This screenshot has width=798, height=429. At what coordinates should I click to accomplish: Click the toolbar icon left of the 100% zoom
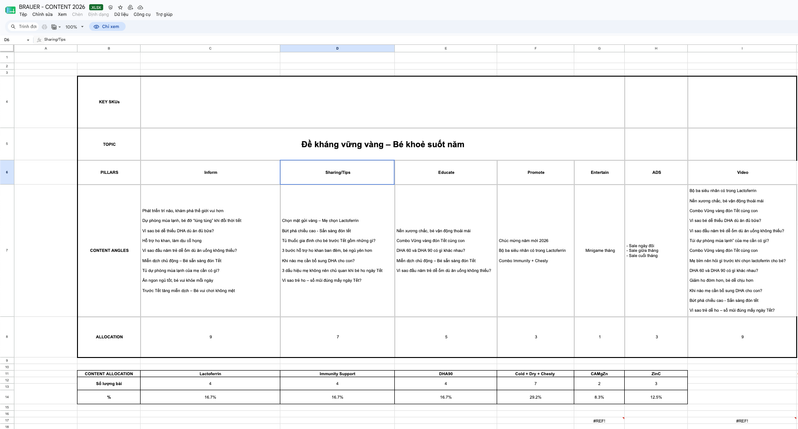[55, 26]
